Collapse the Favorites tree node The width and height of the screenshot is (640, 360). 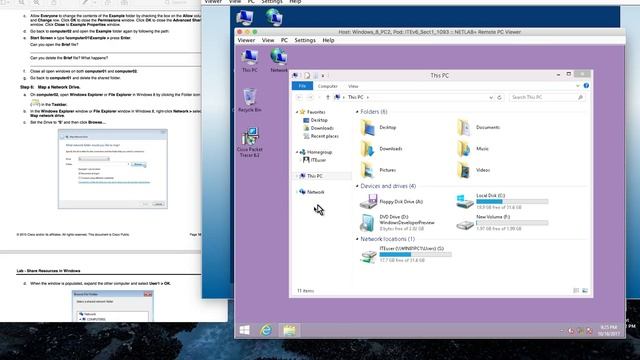[x=297, y=112]
